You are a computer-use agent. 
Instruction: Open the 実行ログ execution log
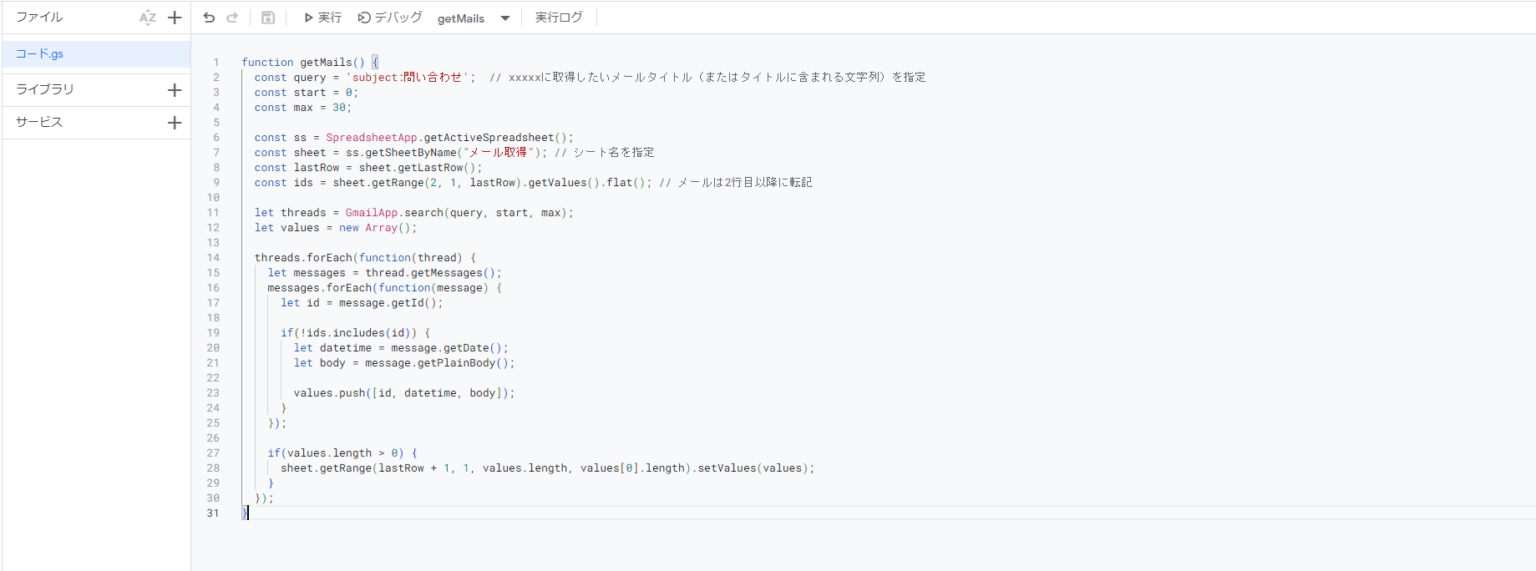[558, 18]
